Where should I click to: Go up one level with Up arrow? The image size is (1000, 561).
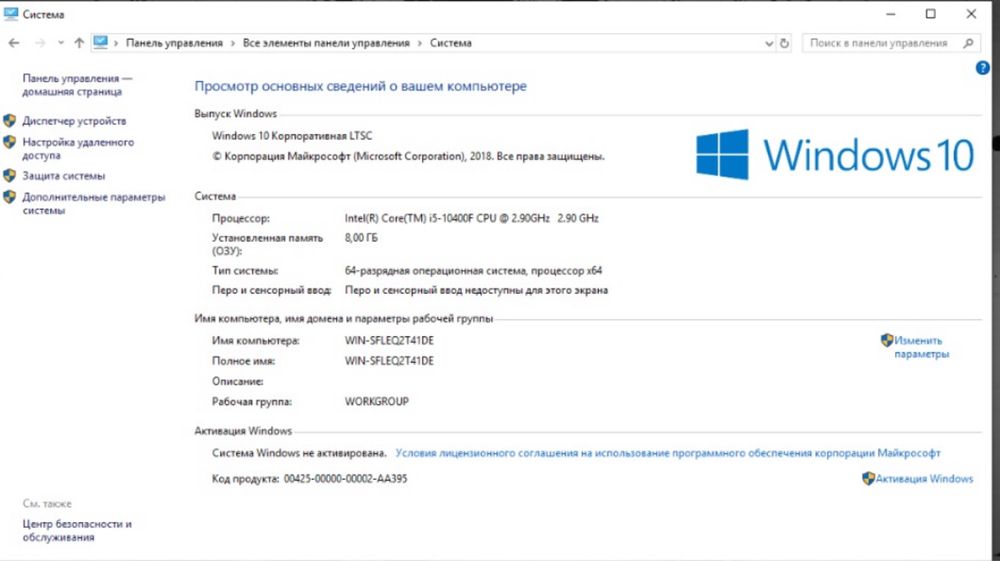79,43
